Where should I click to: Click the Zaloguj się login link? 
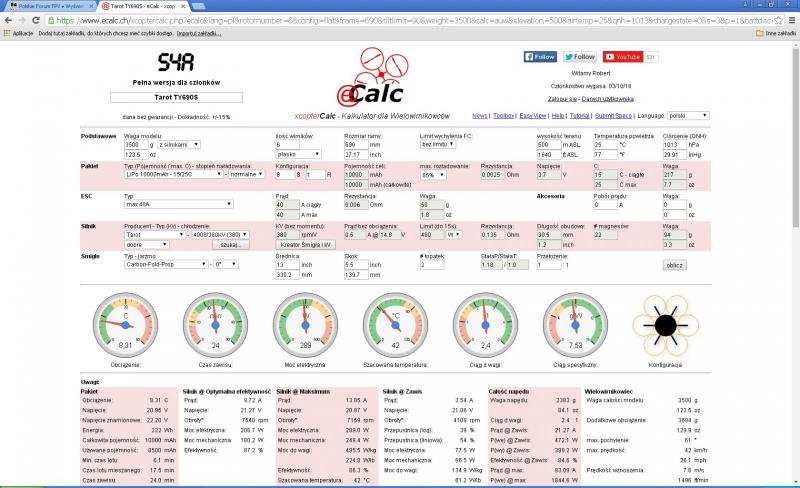pyautogui.click(x=565, y=99)
